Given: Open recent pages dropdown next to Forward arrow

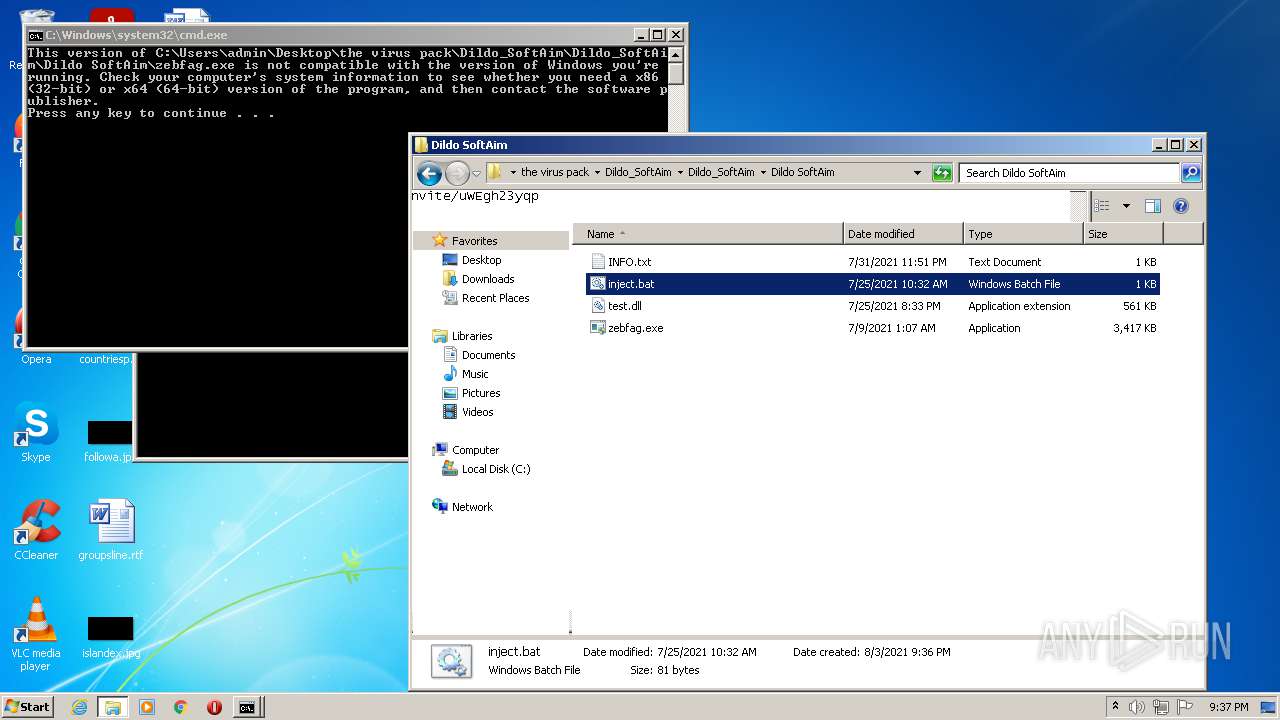Looking at the screenshot, I should (x=476, y=173).
